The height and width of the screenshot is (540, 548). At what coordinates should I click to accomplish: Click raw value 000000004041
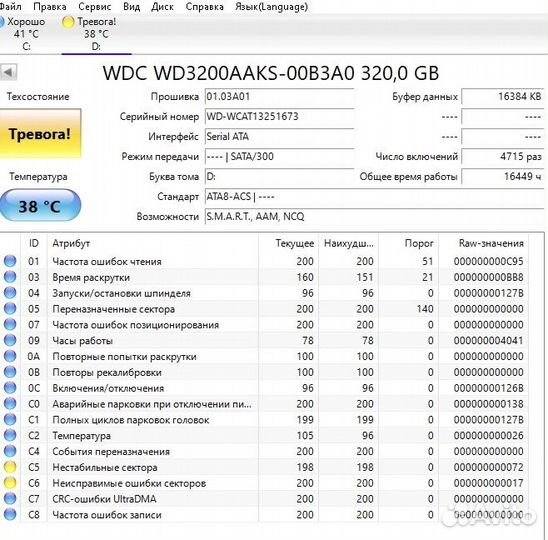click(488, 340)
